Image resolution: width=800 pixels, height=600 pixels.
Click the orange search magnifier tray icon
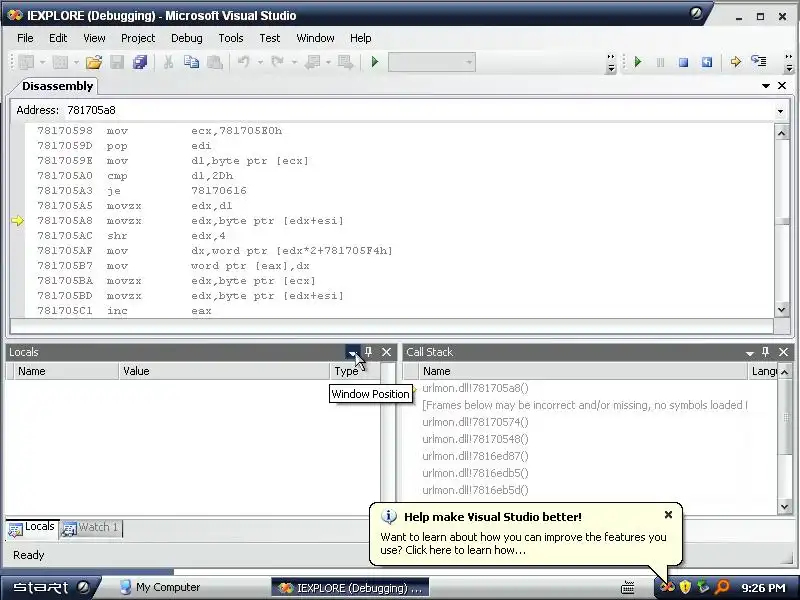(x=722, y=587)
